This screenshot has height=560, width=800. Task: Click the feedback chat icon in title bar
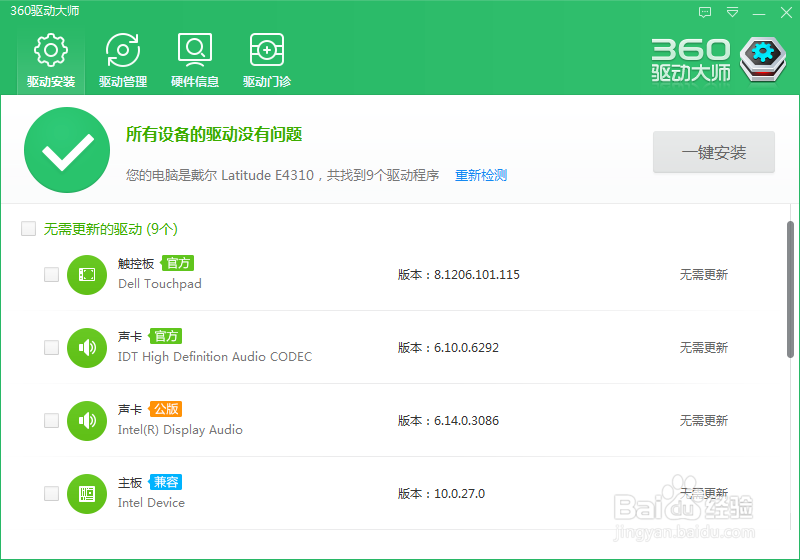[x=705, y=12]
